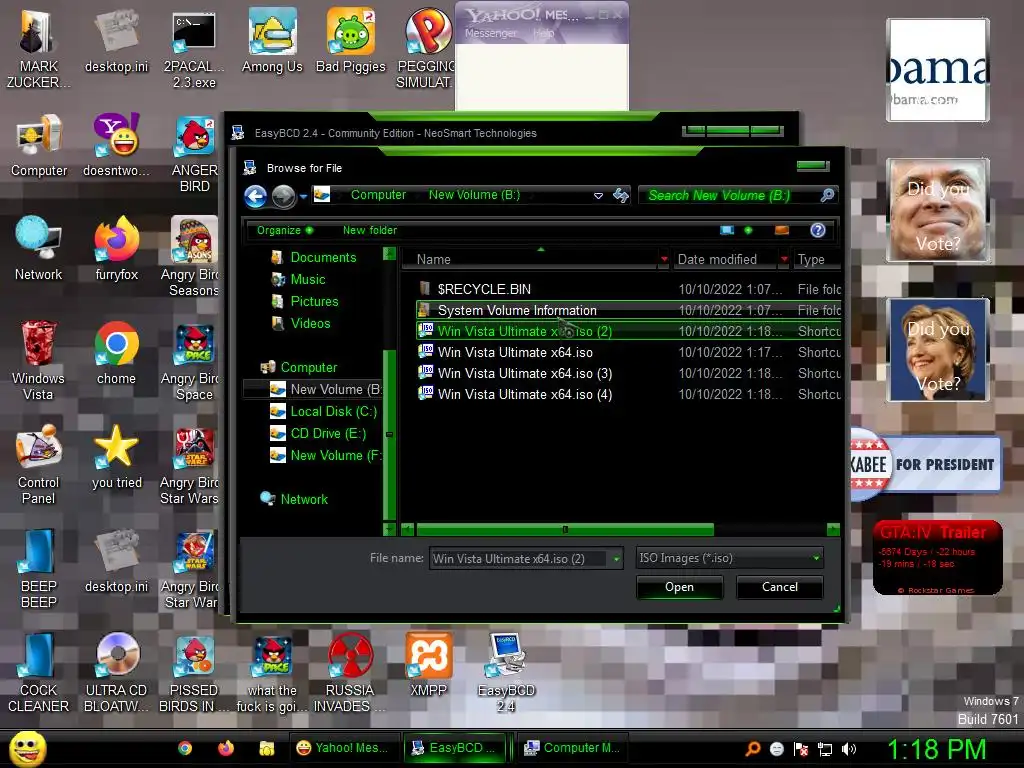Image resolution: width=1024 pixels, height=768 pixels.
Task: Click the Forward arrow in Browse dialog
Action: pyautogui.click(x=283, y=196)
